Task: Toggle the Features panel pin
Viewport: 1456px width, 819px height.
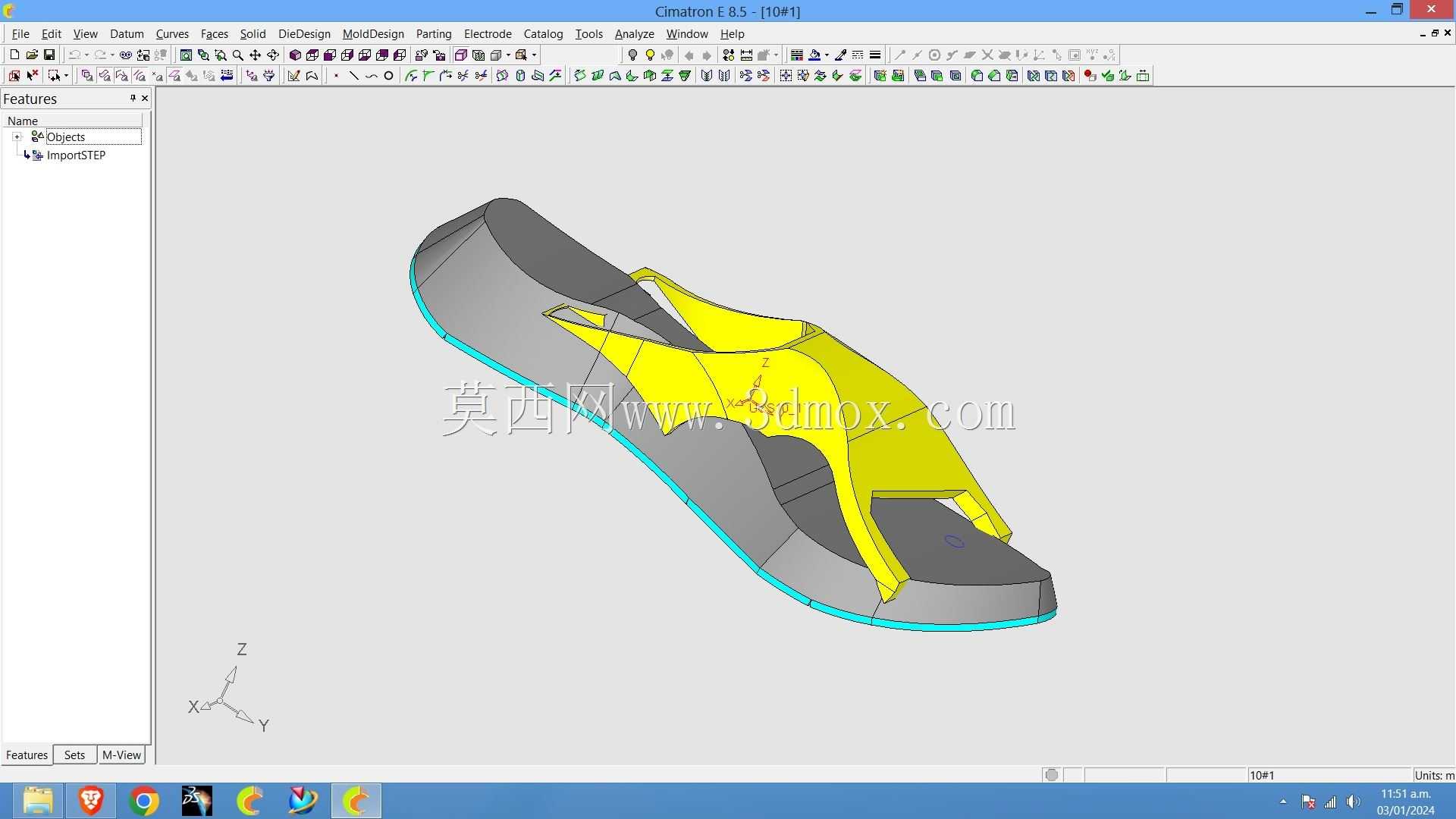Action: point(133,99)
